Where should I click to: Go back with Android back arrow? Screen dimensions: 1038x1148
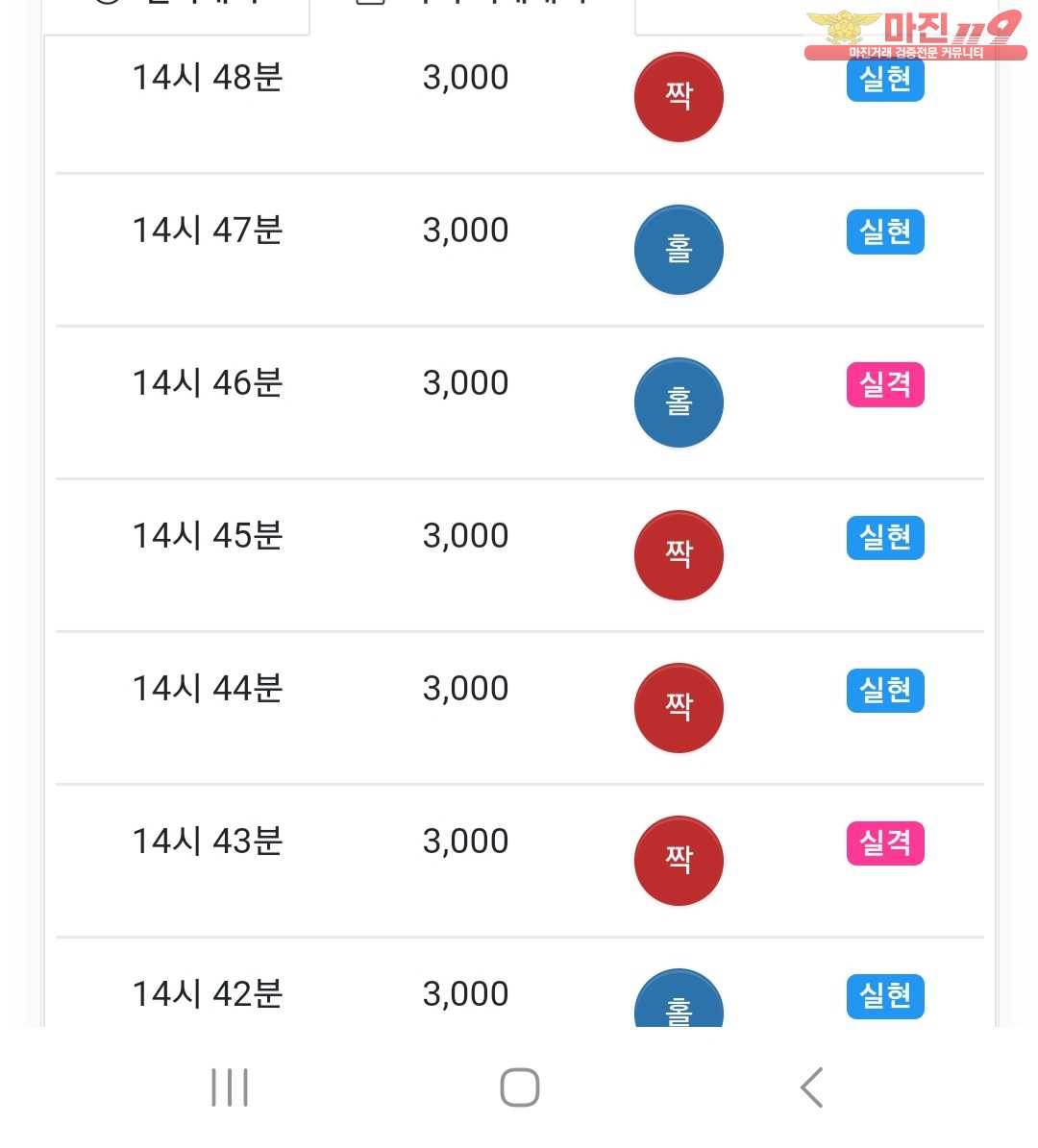point(811,1087)
